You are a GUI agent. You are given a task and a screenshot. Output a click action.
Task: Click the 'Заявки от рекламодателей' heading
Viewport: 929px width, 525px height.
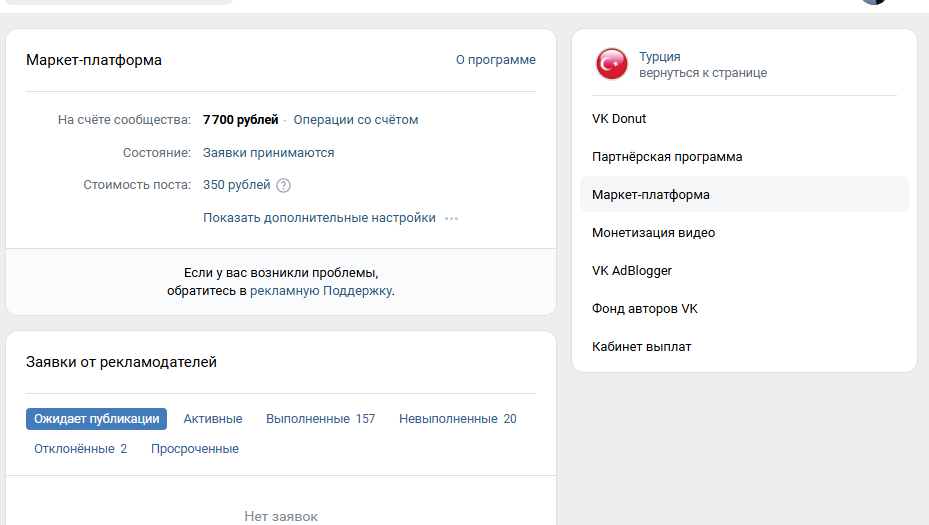[121, 362]
